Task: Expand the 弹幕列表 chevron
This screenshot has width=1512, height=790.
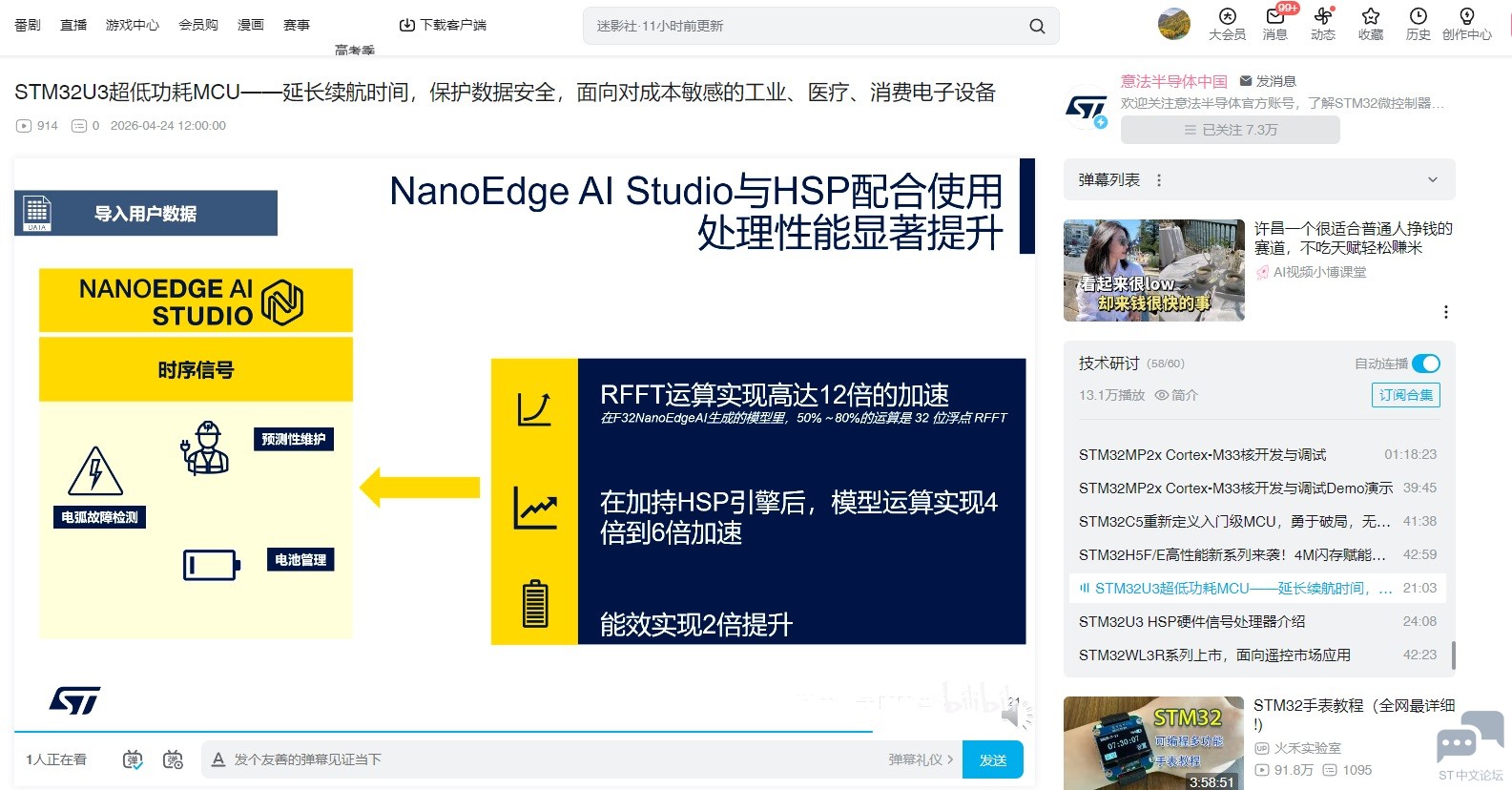Action: (1432, 180)
